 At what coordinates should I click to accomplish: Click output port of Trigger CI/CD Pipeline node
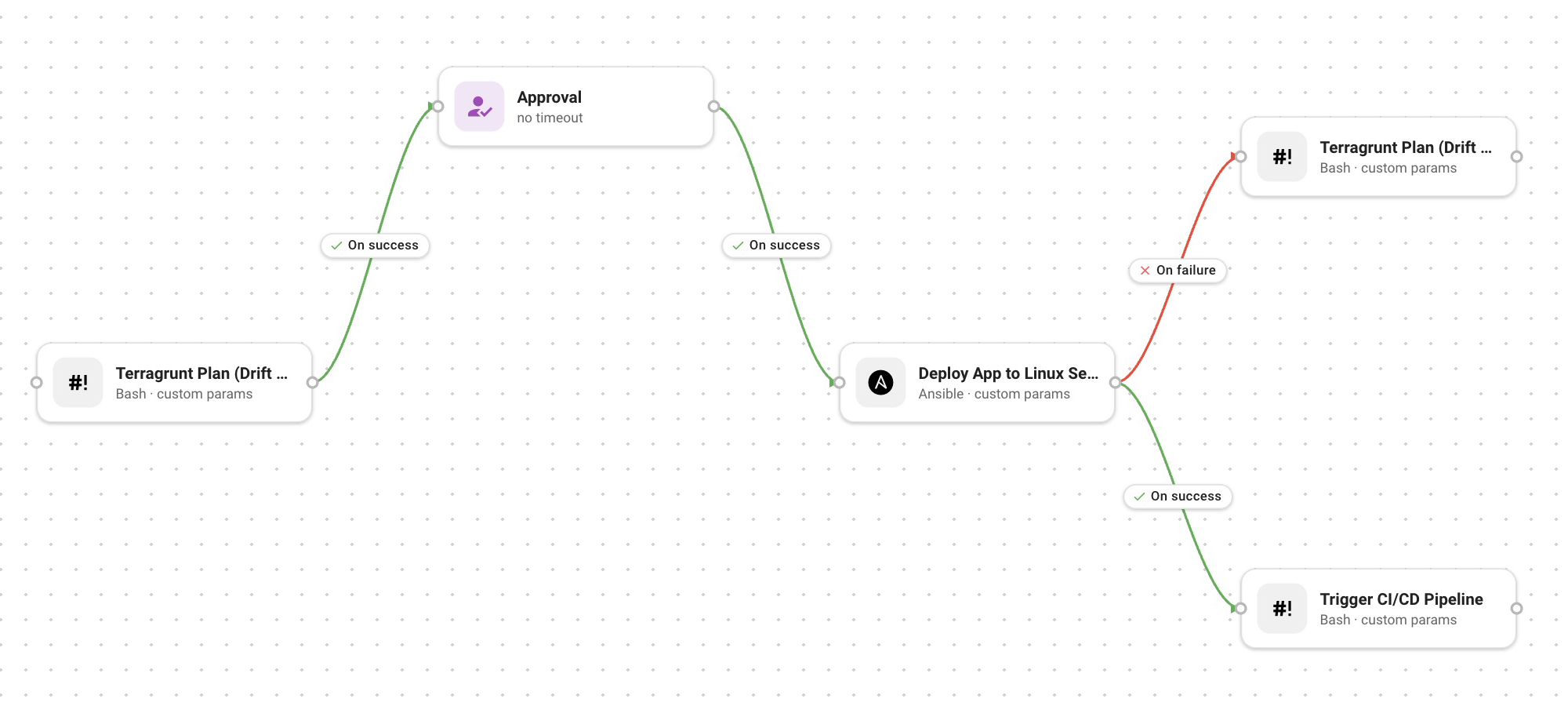click(x=1516, y=609)
